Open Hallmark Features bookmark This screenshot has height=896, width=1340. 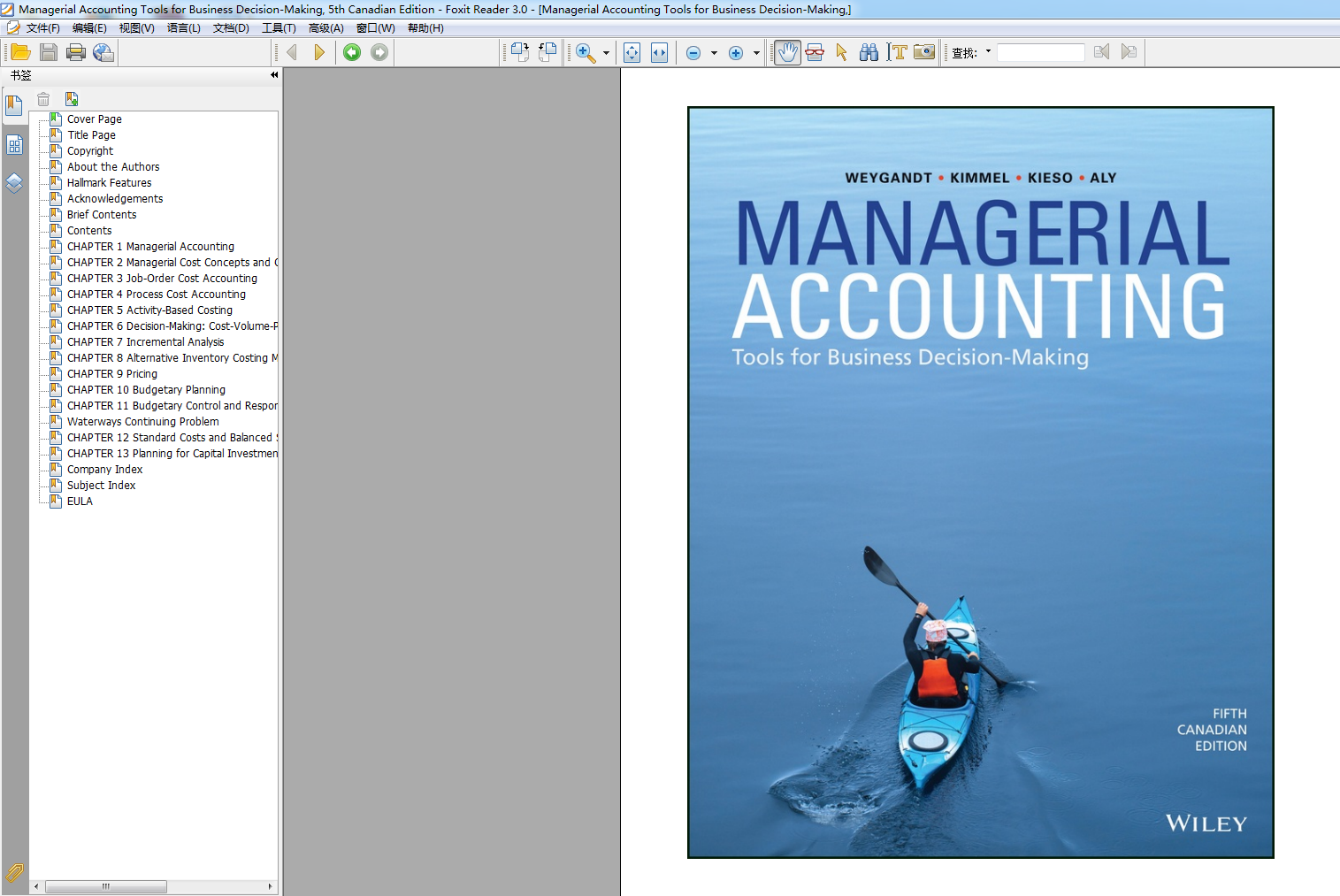point(109,183)
